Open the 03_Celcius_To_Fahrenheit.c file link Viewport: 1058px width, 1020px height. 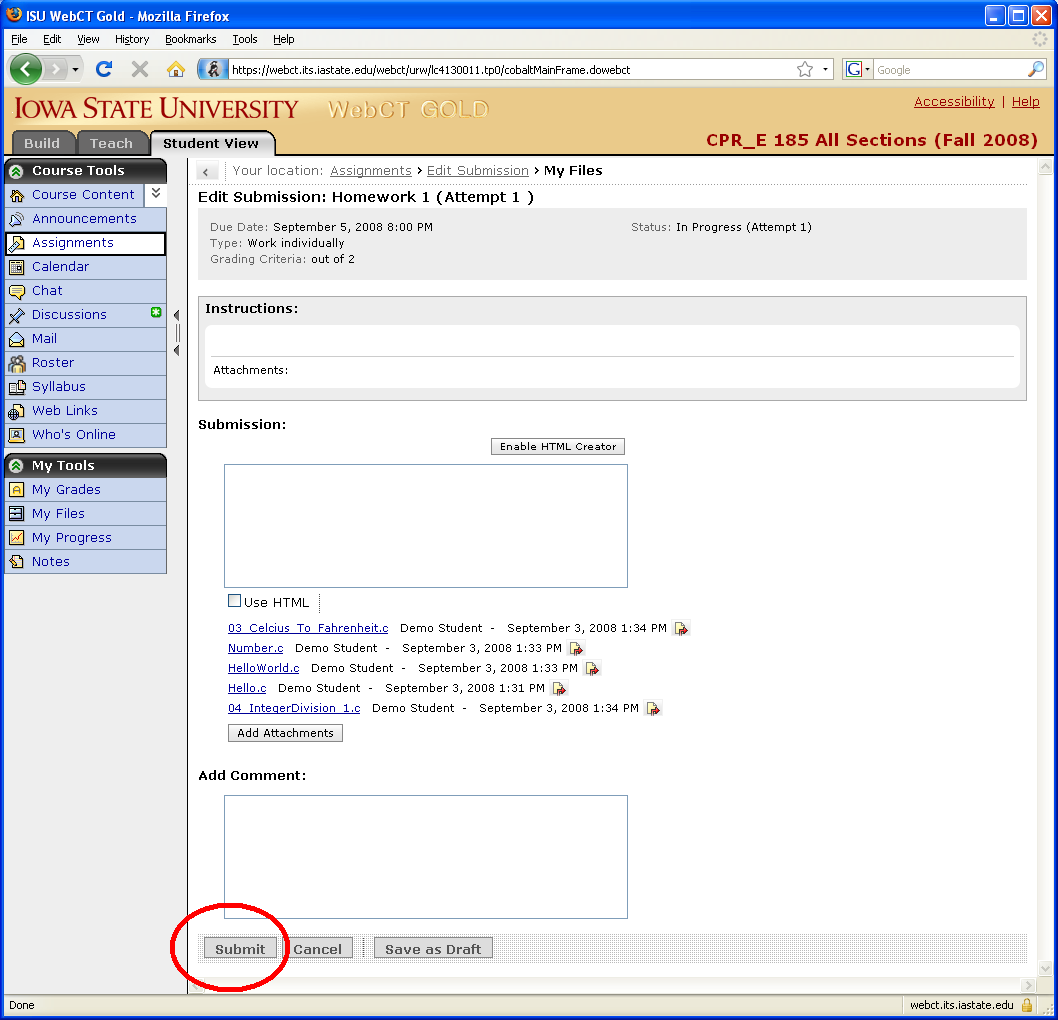pos(308,628)
